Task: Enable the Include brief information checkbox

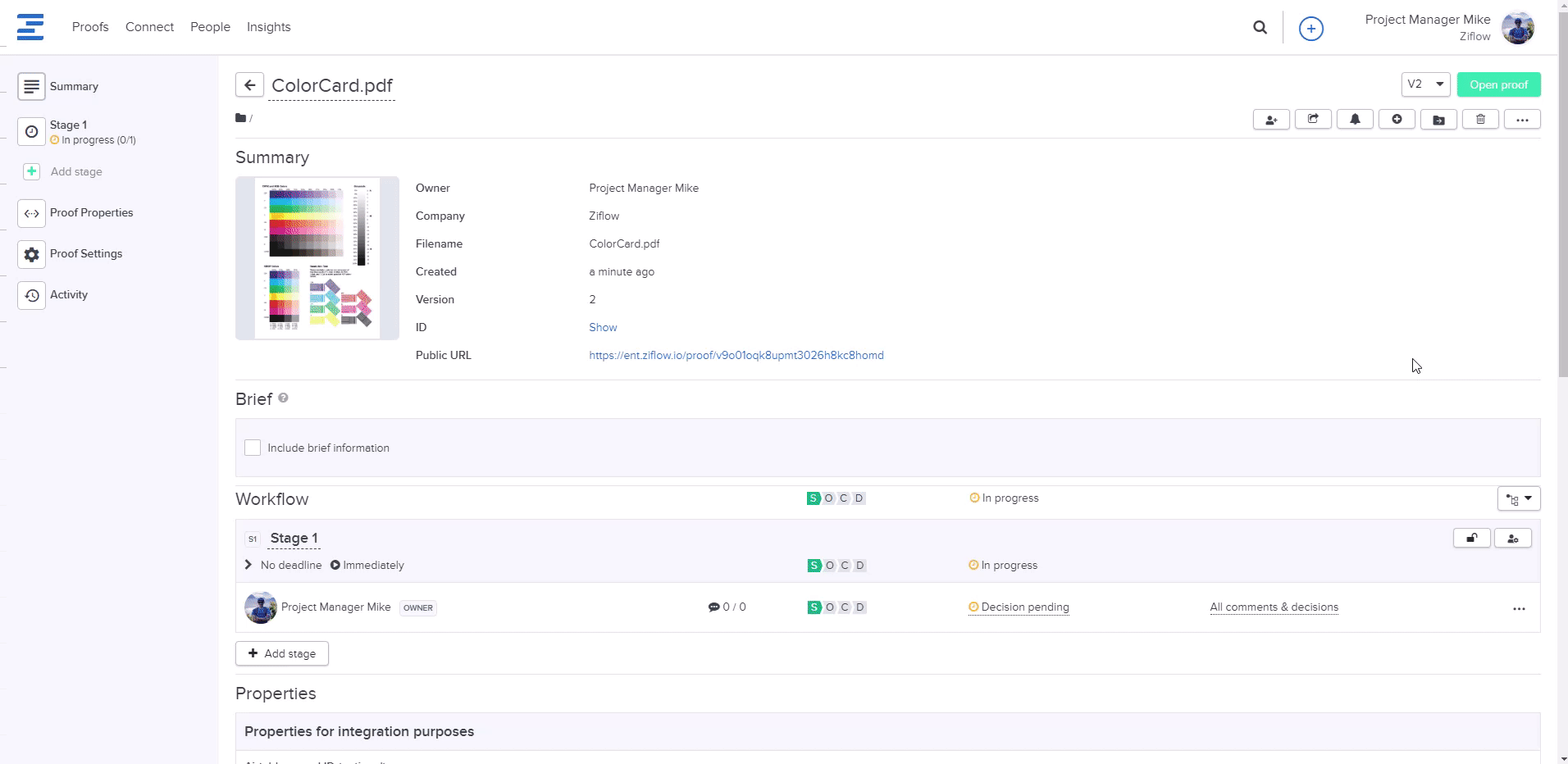Action: pos(253,448)
